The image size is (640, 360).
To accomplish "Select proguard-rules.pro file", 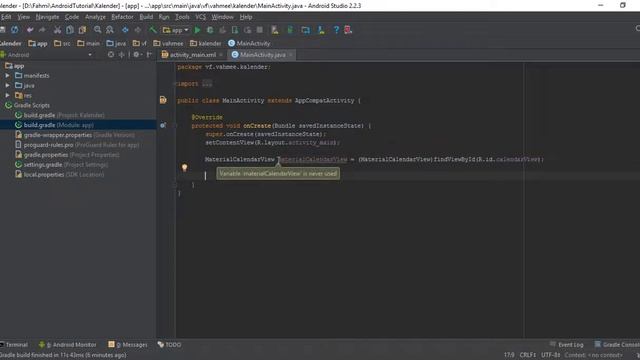I will pyautogui.click(x=77, y=144).
